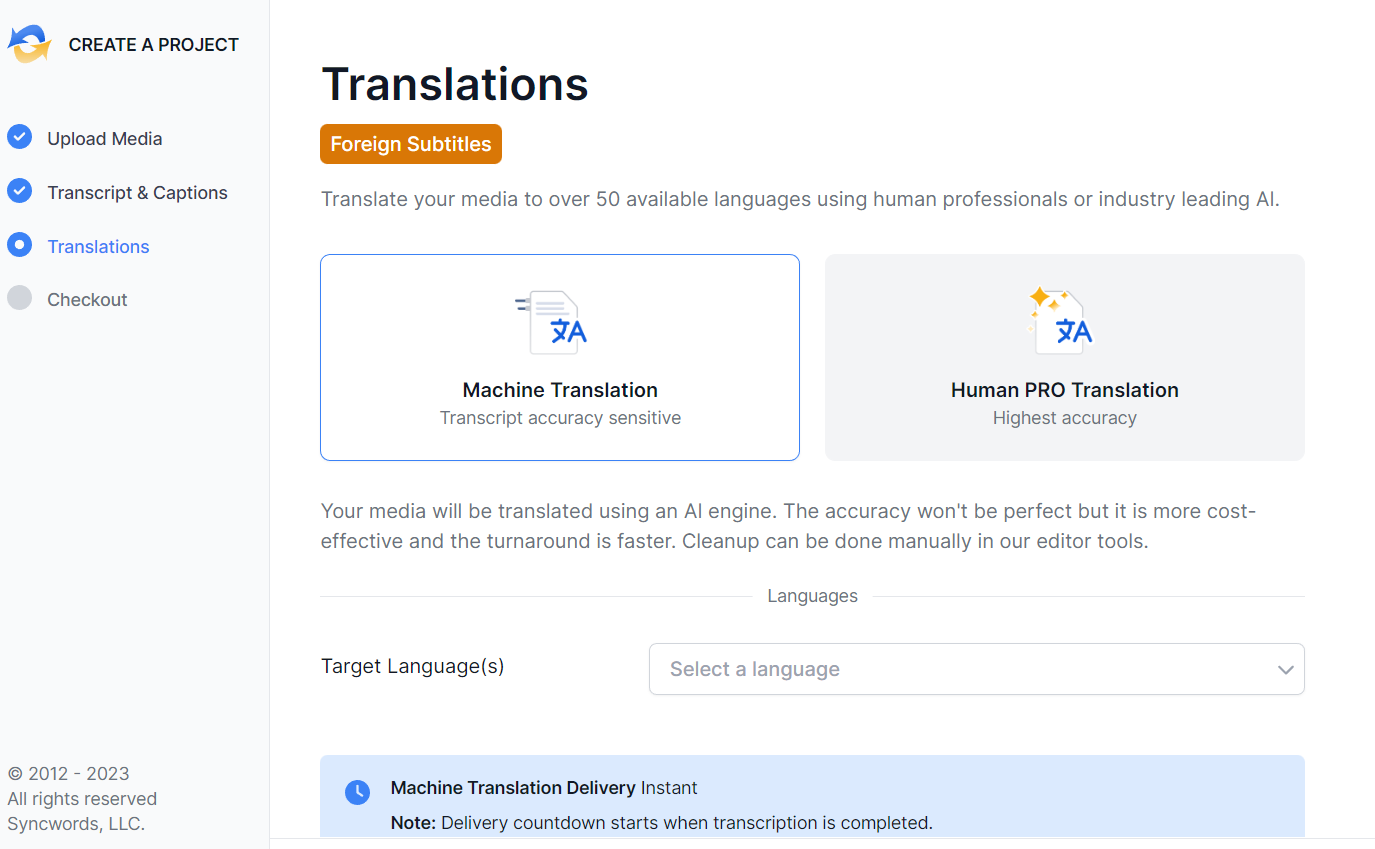Jump to the Checkout step
Image resolution: width=1375 pixels, height=849 pixels.
(x=87, y=300)
